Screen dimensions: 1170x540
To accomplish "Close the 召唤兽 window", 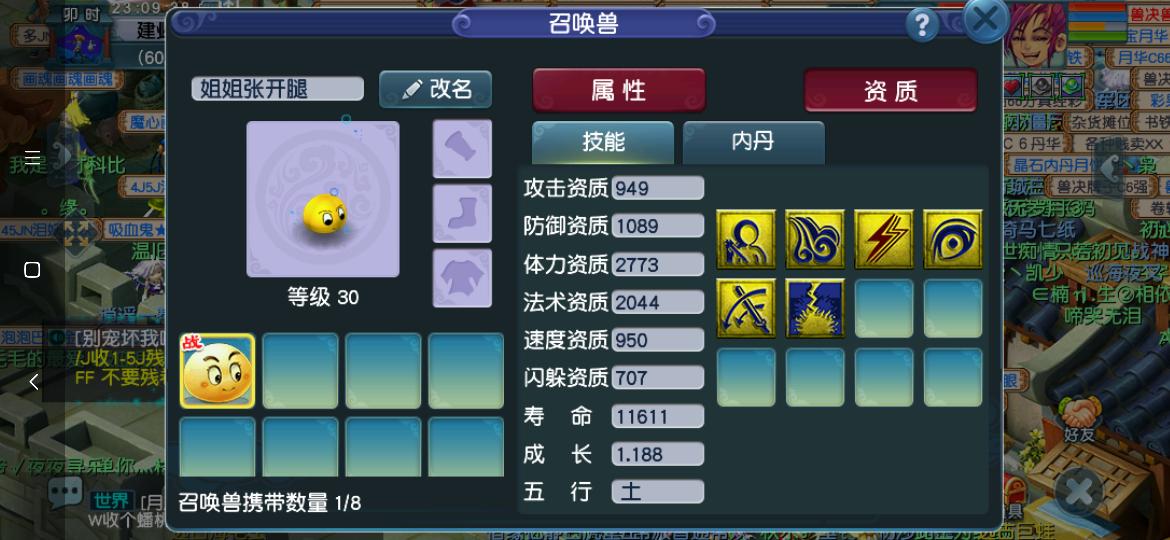I will pos(986,19).
